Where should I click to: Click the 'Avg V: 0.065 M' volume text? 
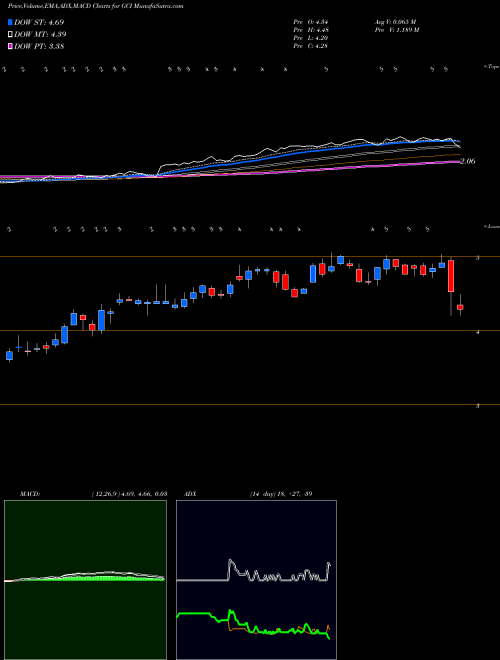coord(395,22)
